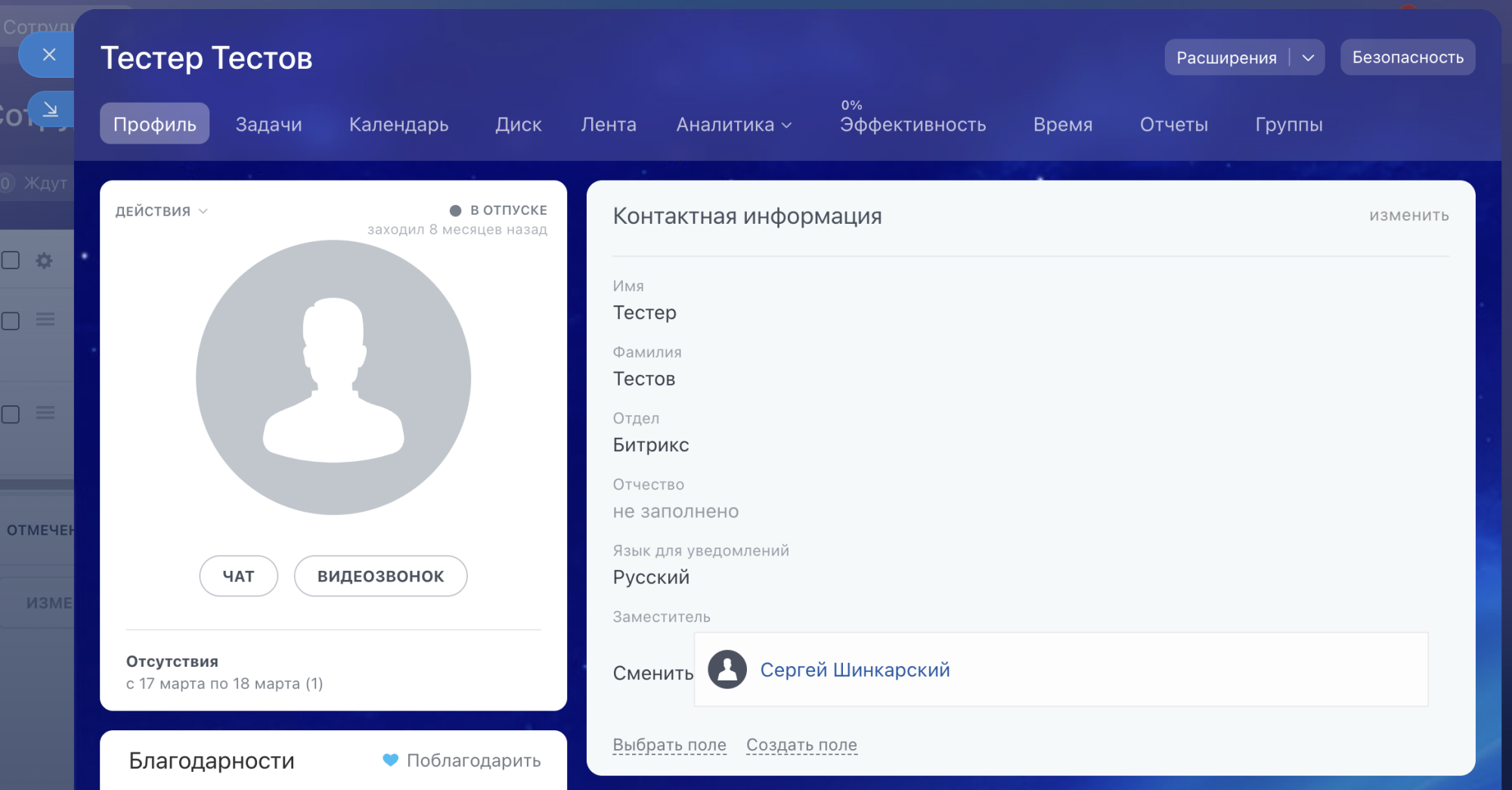The image size is (1512, 790).
Task: Click the 'В отпуске' status dot
Action: (x=455, y=211)
